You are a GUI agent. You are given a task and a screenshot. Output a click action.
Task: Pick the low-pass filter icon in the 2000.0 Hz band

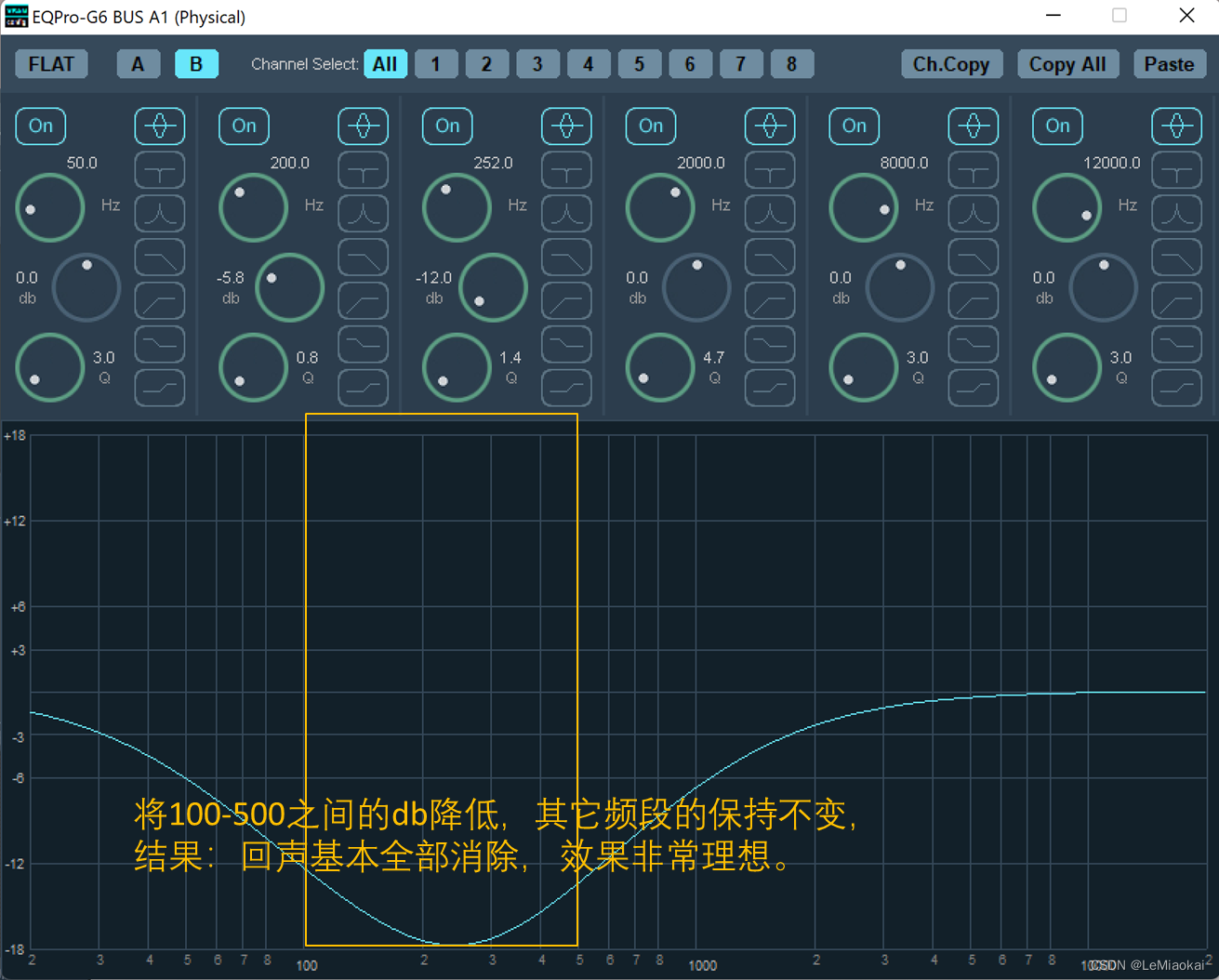point(770,258)
